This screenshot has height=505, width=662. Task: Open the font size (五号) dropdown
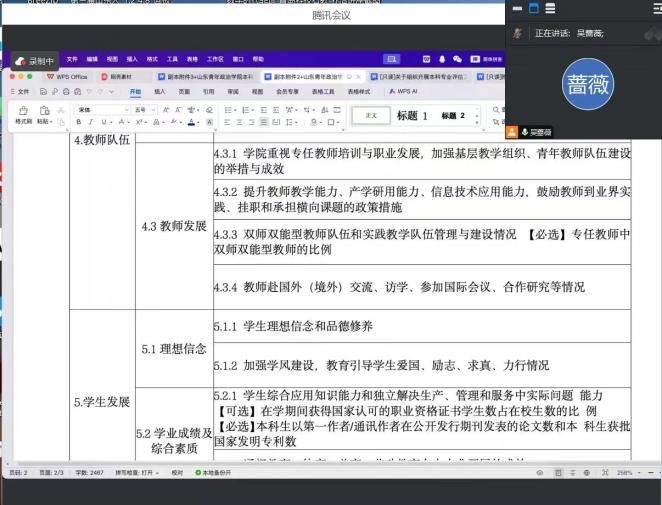pyautogui.click(x=143, y=109)
